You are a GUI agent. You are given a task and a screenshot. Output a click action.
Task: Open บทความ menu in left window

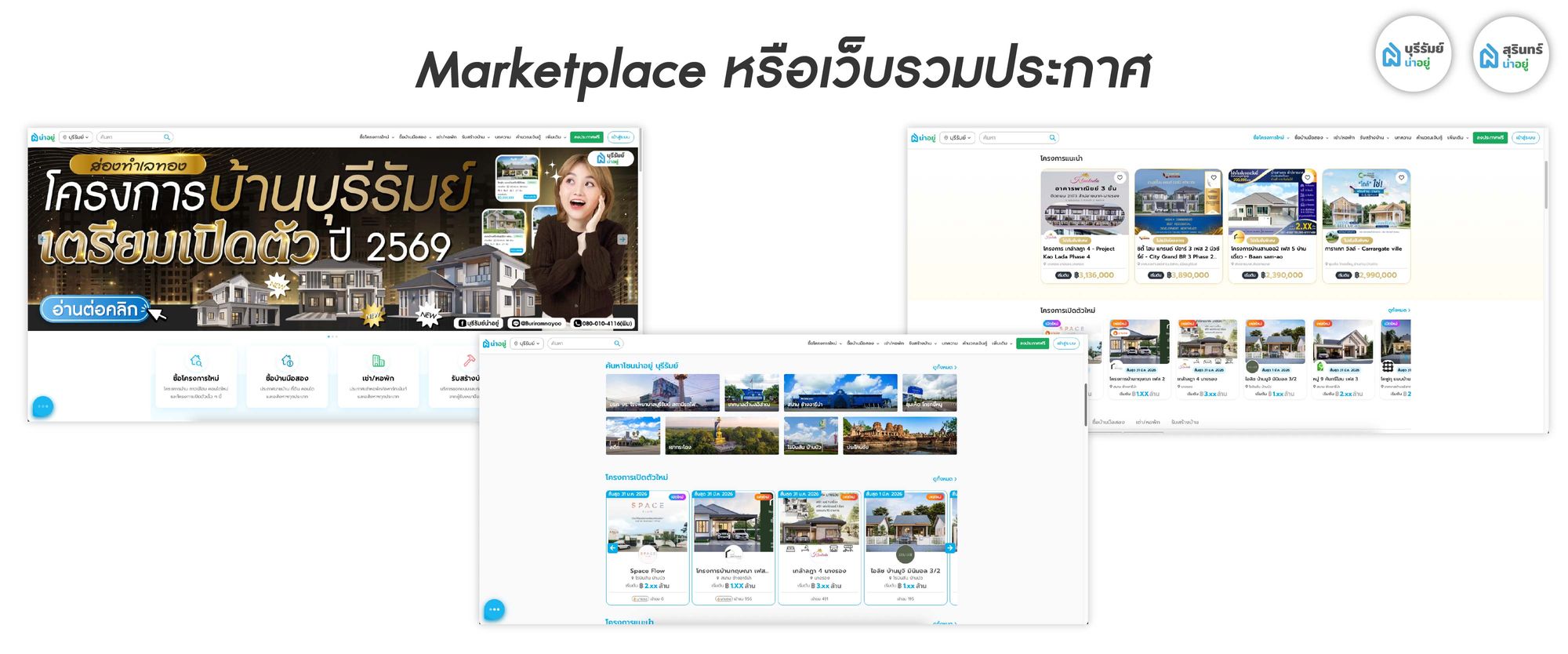503,137
